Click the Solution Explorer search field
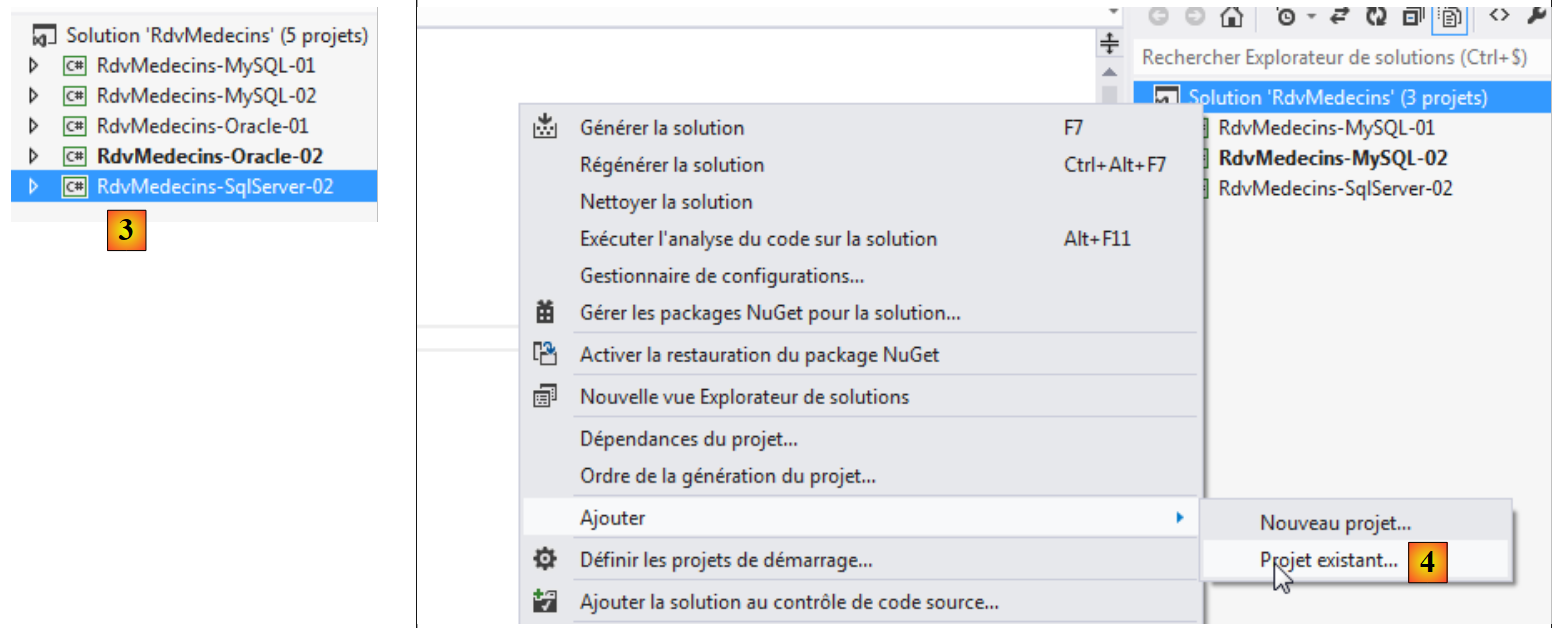Screen dimensions: 1552x628 click(x=1335, y=58)
